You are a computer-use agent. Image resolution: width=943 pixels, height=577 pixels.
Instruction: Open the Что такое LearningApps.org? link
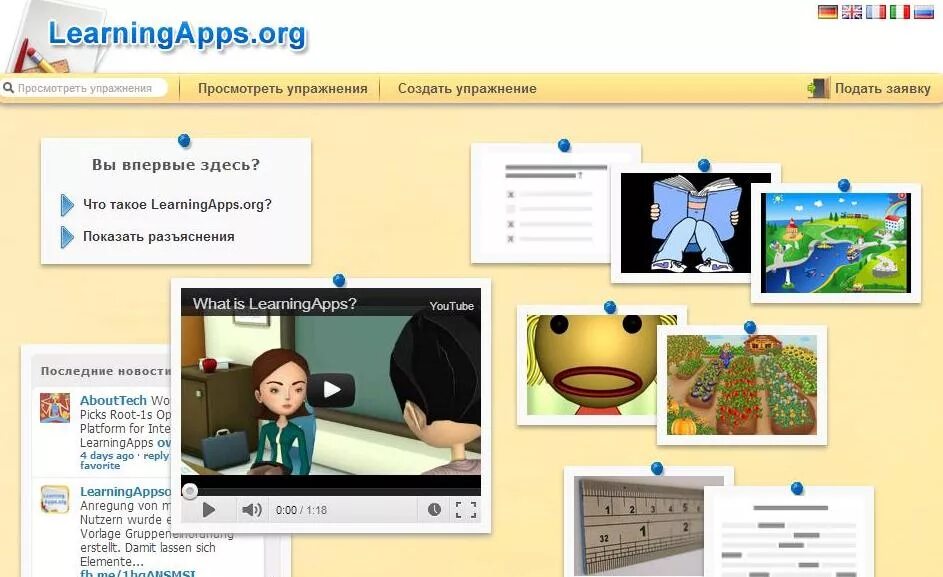[177, 205]
